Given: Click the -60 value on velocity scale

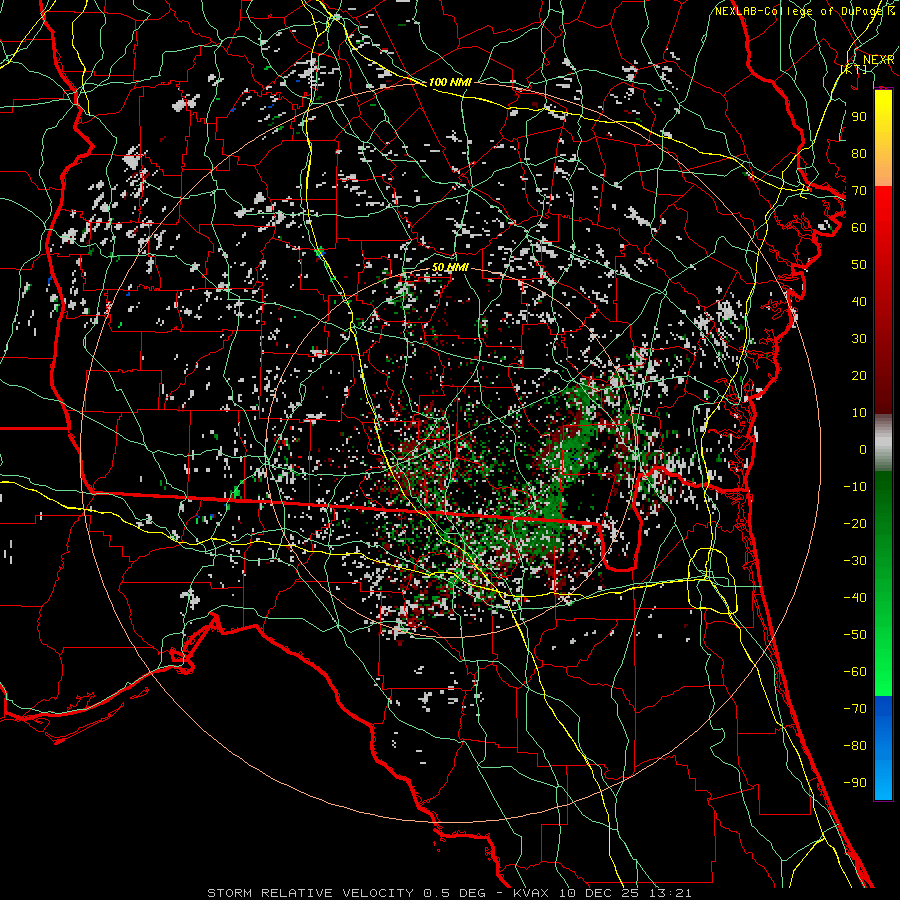Looking at the screenshot, I should [x=855, y=672].
